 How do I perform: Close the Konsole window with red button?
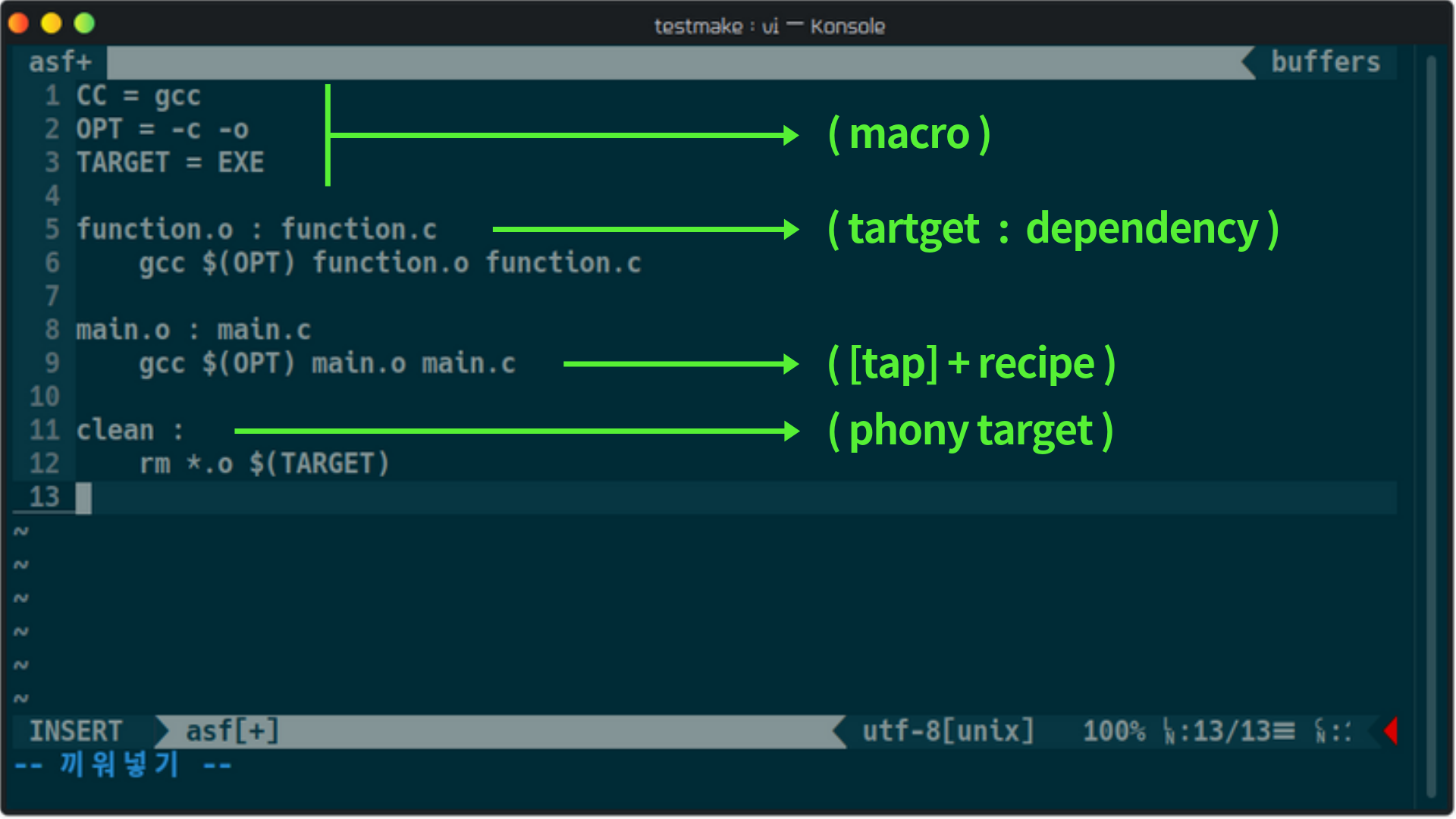(x=19, y=24)
